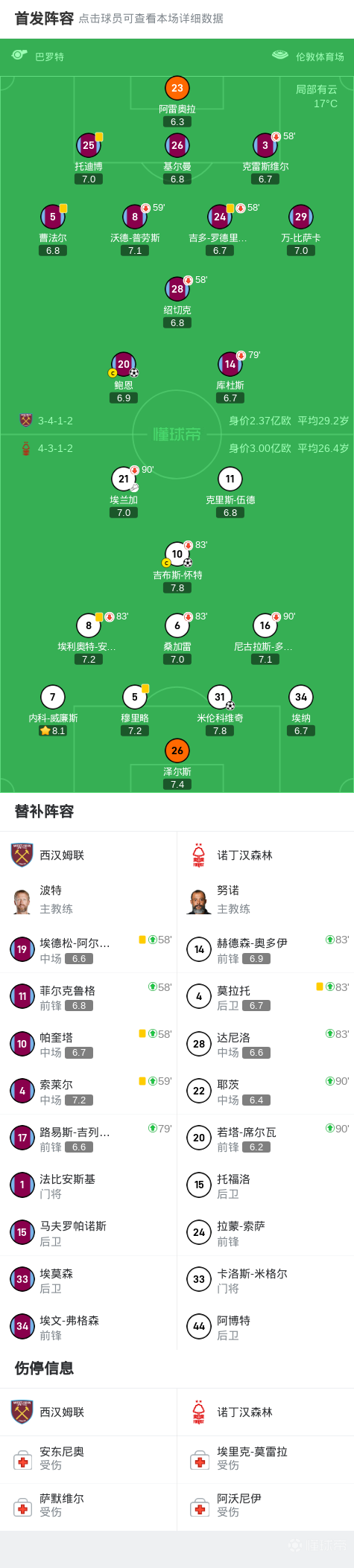Select substitute 索莱尔 number 4 row
This screenshot has height=1568, width=354.
89,1091
